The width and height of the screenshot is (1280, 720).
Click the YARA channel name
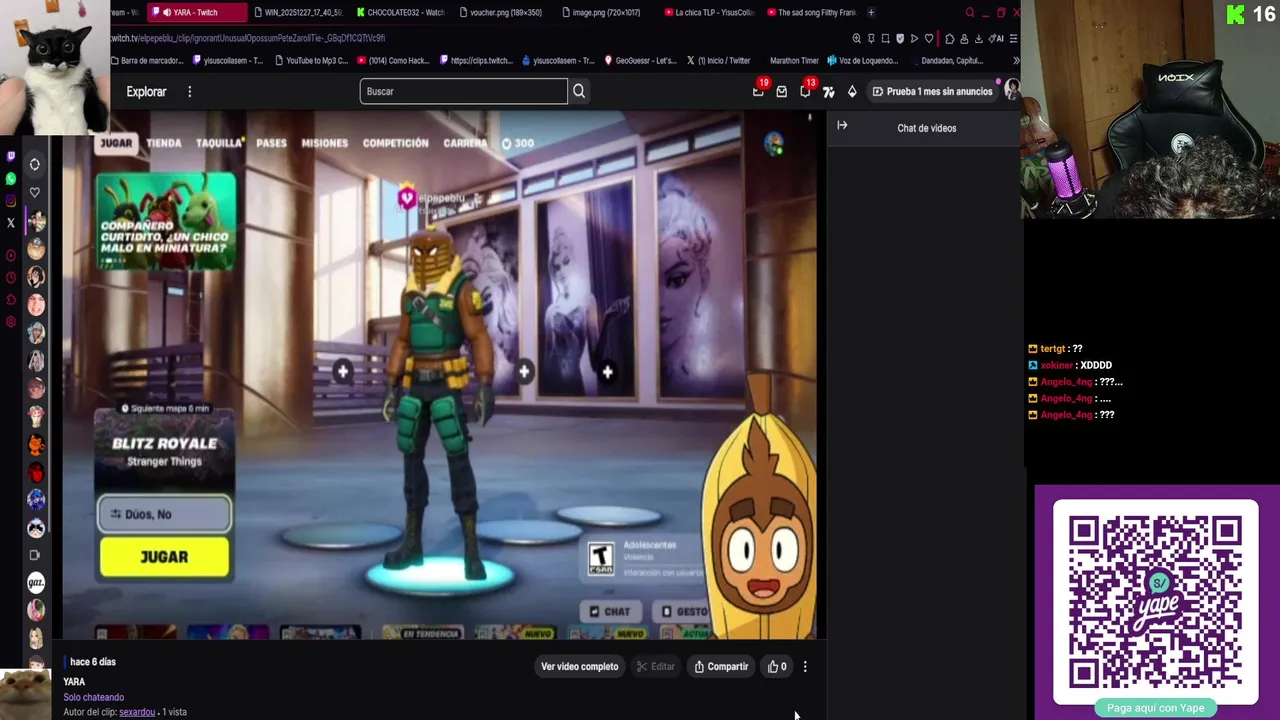click(x=74, y=682)
